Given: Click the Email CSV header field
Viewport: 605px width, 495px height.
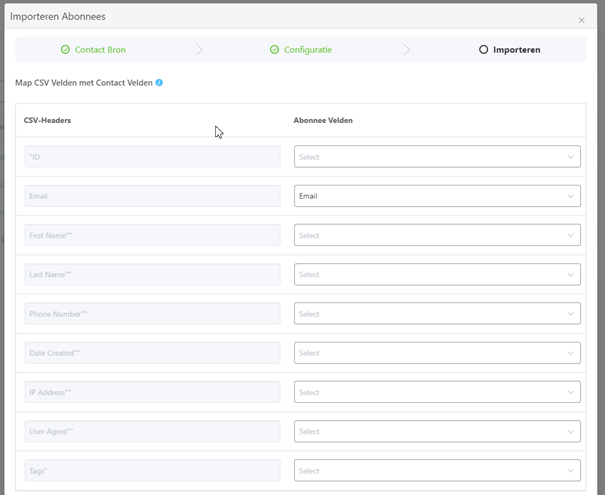Looking at the screenshot, I should pos(152,196).
